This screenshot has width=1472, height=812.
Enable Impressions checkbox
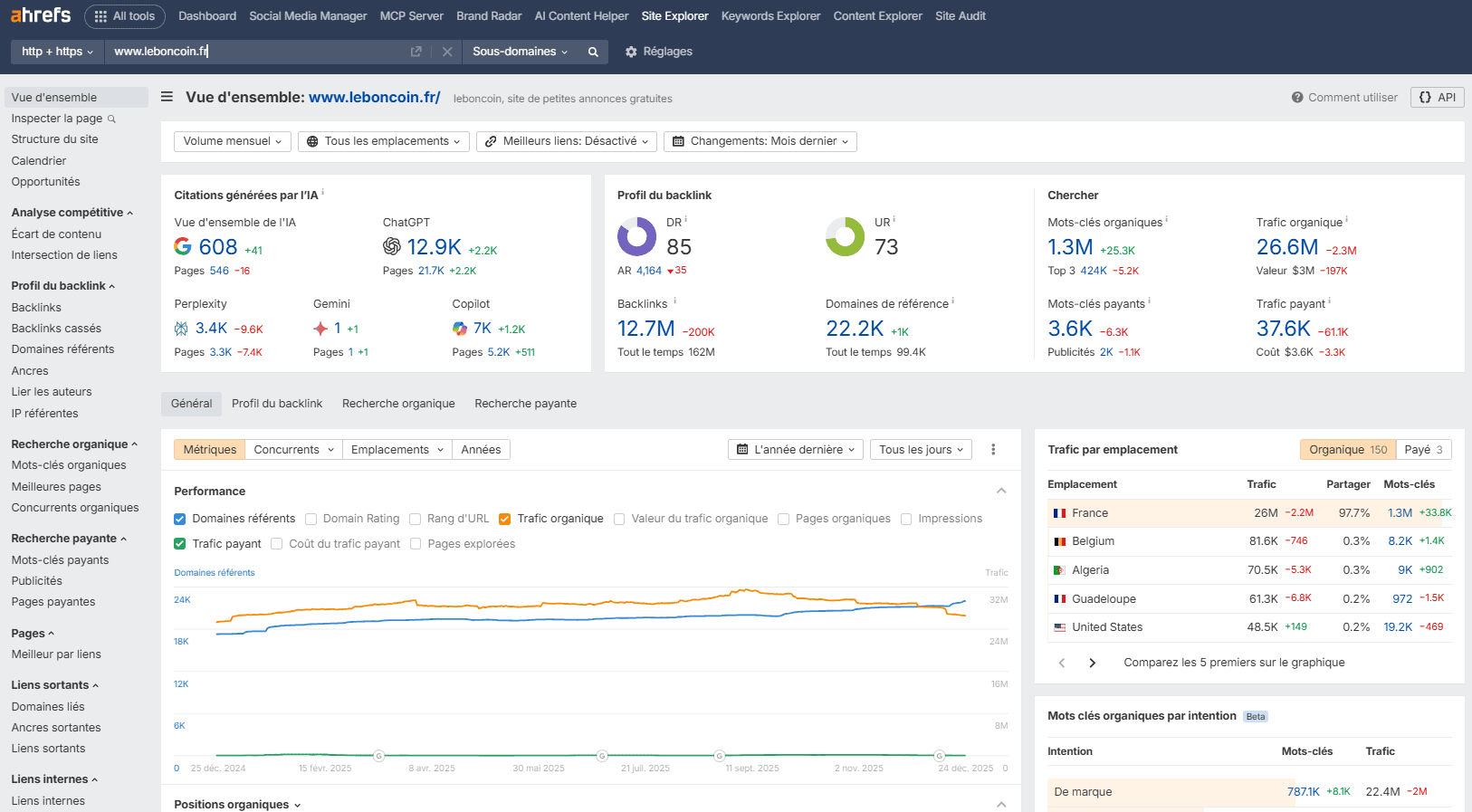click(x=906, y=519)
